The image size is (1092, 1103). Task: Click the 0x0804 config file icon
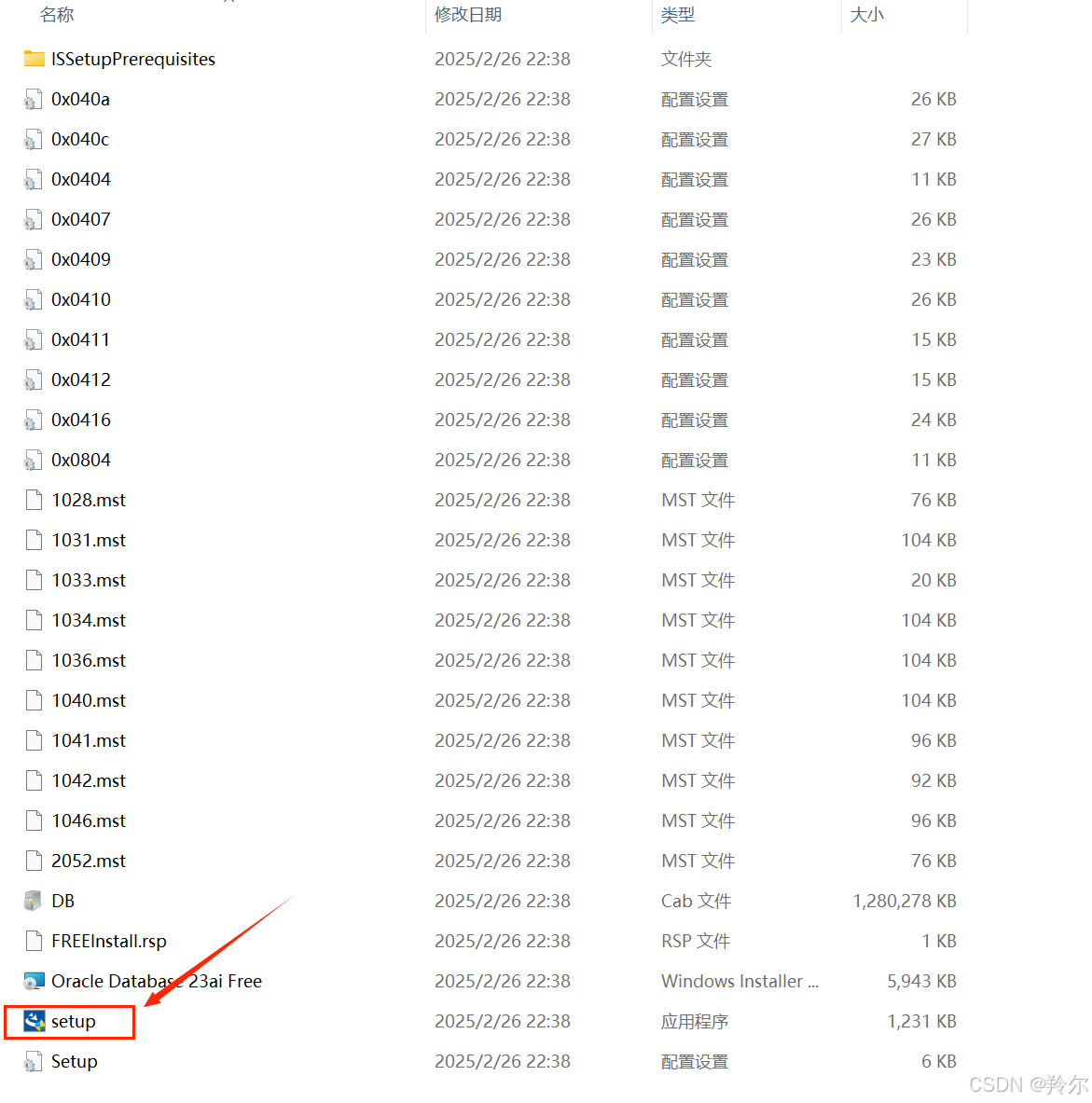pyautogui.click(x=33, y=460)
